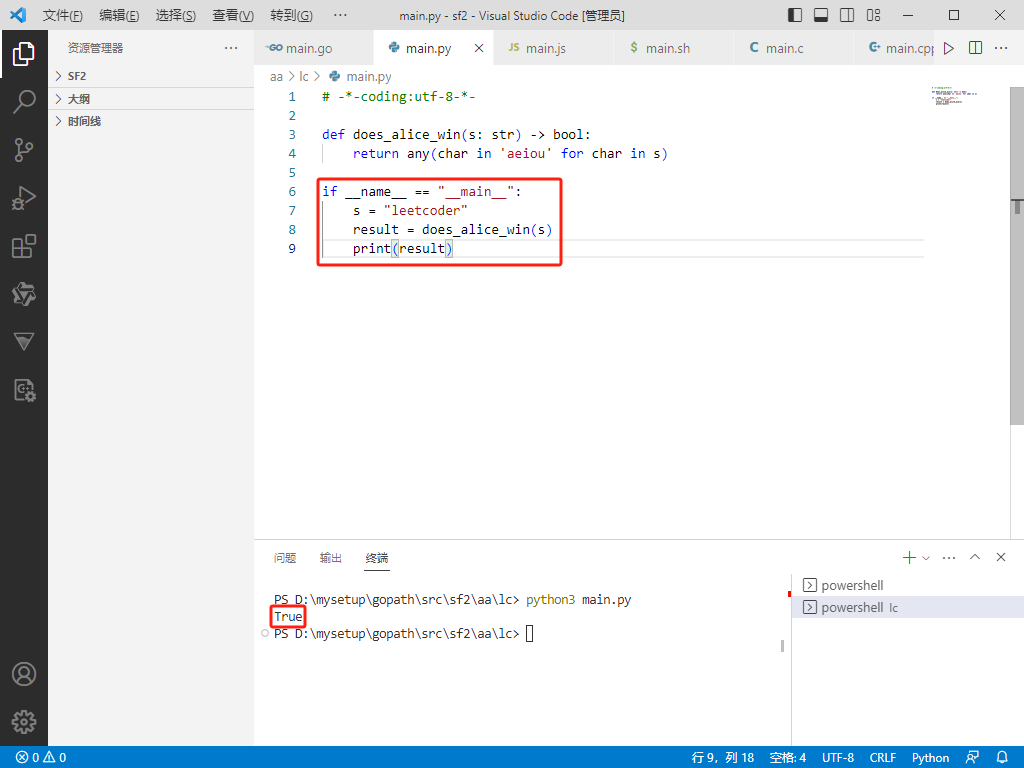Viewport: 1024px width, 768px height.
Task: Create a new terminal with plus icon
Action: (x=908, y=558)
